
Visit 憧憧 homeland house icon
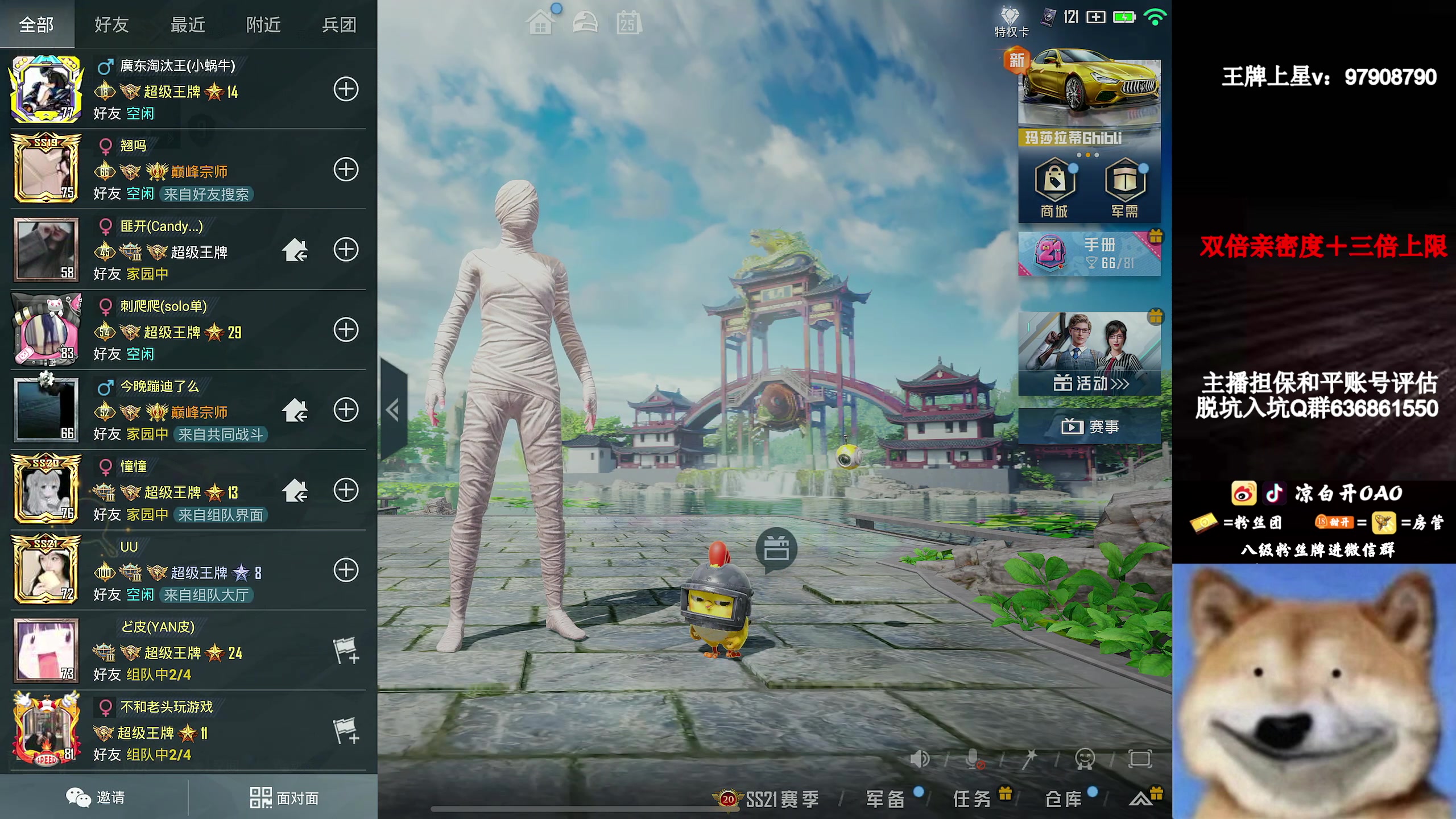point(295,490)
